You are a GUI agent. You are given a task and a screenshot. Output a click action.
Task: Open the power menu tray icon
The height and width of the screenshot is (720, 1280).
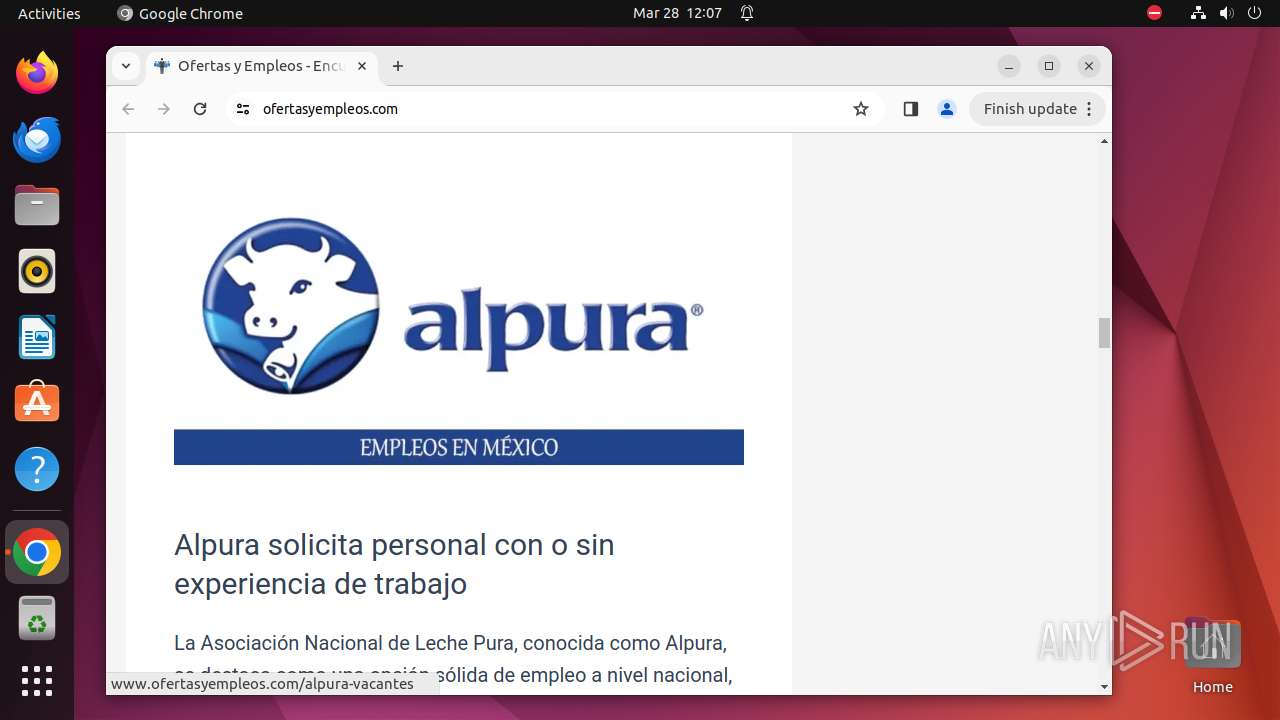tap(1255, 13)
